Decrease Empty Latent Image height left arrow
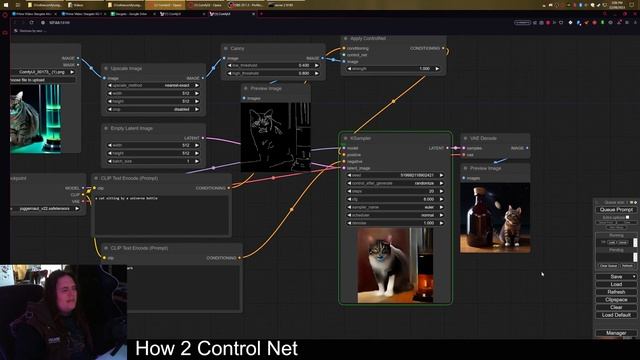 coord(110,153)
